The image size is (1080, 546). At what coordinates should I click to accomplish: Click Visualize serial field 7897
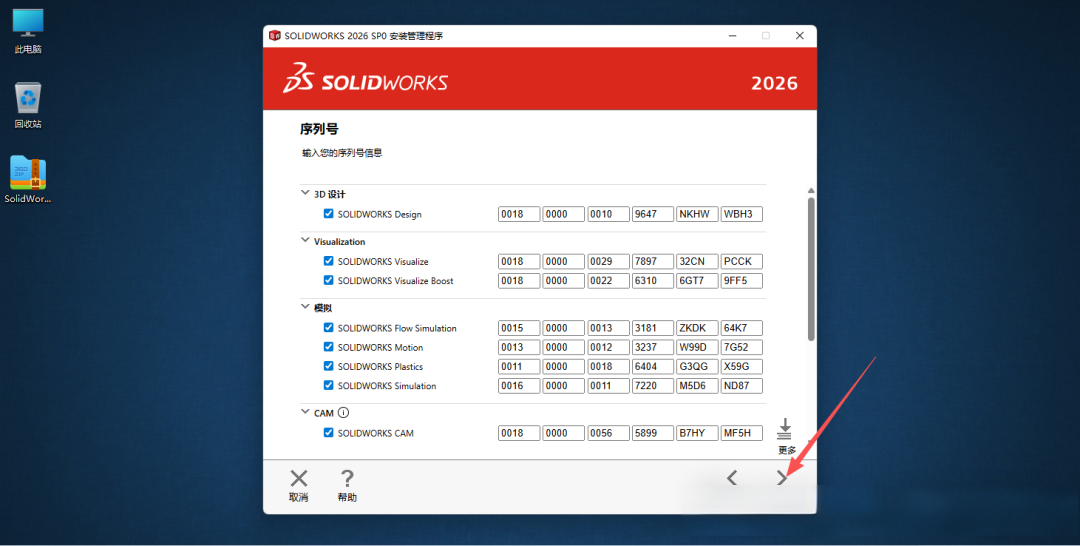[653, 262]
